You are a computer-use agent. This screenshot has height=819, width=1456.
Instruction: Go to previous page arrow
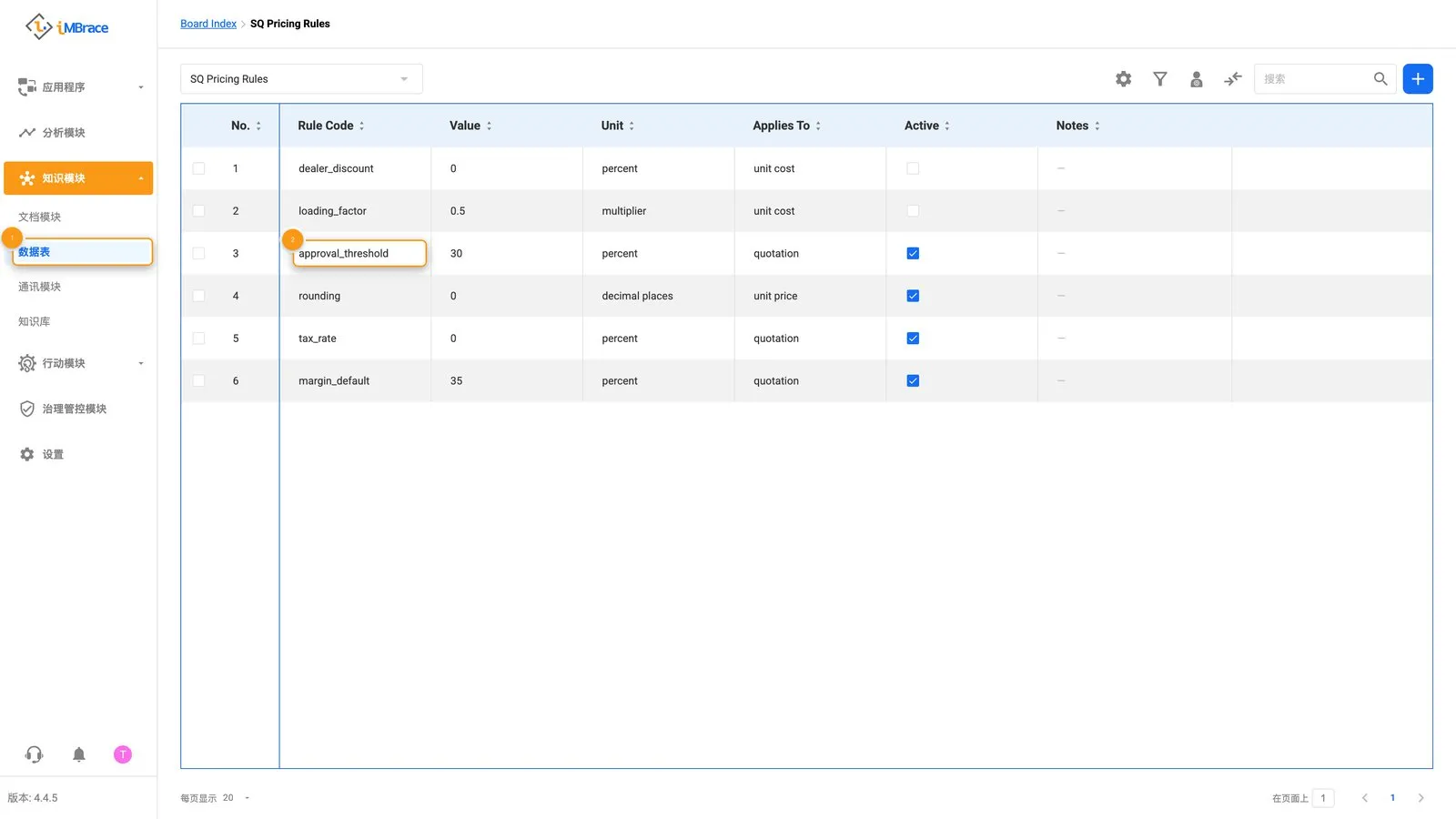[1365, 798]
